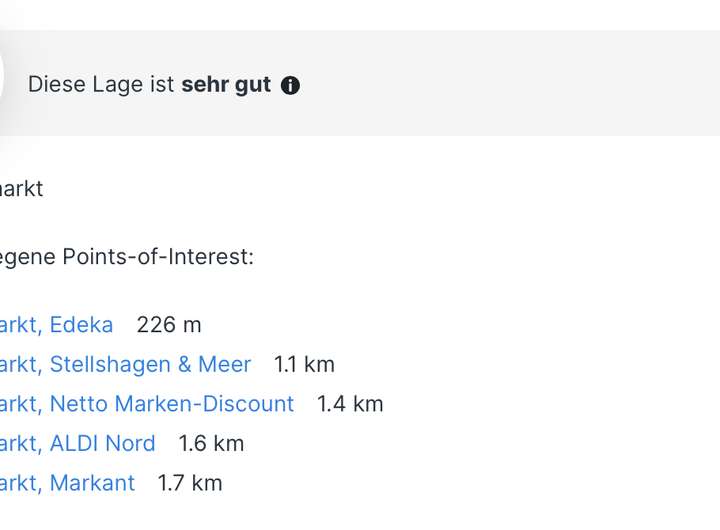Click the word "Discount" in Netto link
Viewport: 720px width, 530px height.
click(x=248, y=404)
